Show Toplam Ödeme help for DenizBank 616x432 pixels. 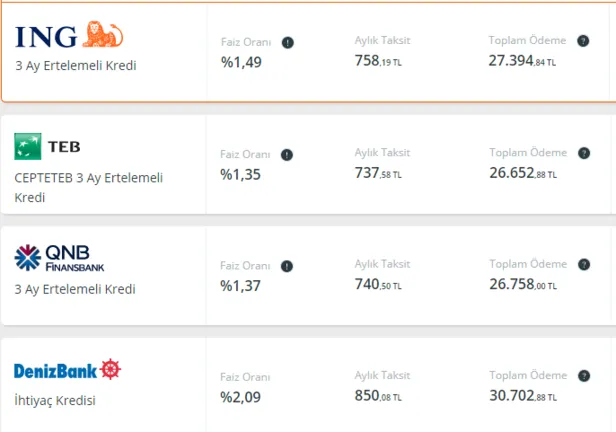pyautogui.click(x=584, y=377)
